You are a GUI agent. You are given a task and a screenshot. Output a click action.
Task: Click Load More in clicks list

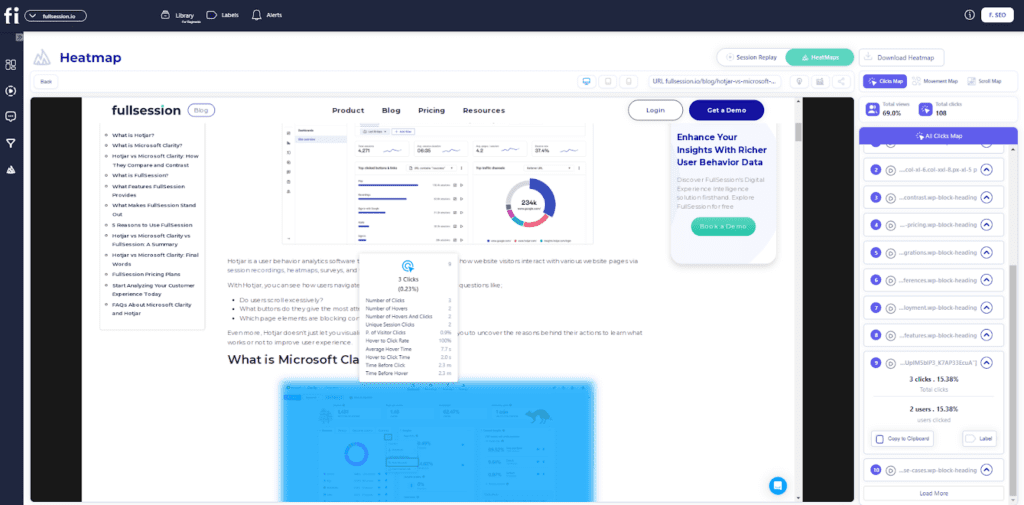point(932,493)
